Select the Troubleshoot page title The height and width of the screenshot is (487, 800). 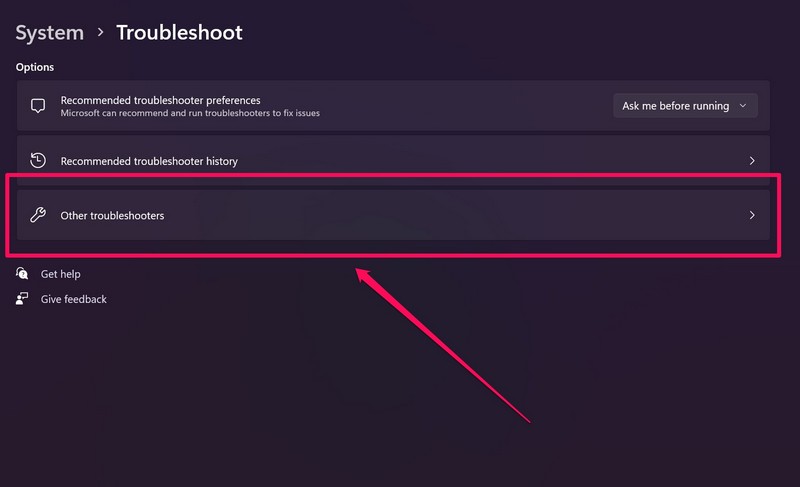pyautogui.click(x=179, y=32)
